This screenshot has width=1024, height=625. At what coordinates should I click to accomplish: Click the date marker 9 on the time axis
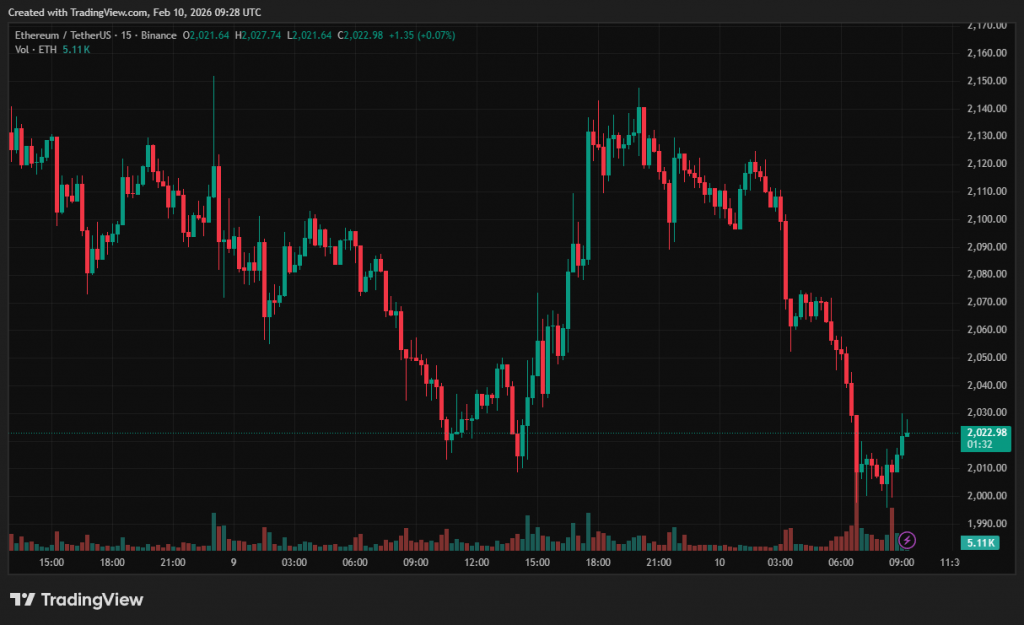coord(233,563)
